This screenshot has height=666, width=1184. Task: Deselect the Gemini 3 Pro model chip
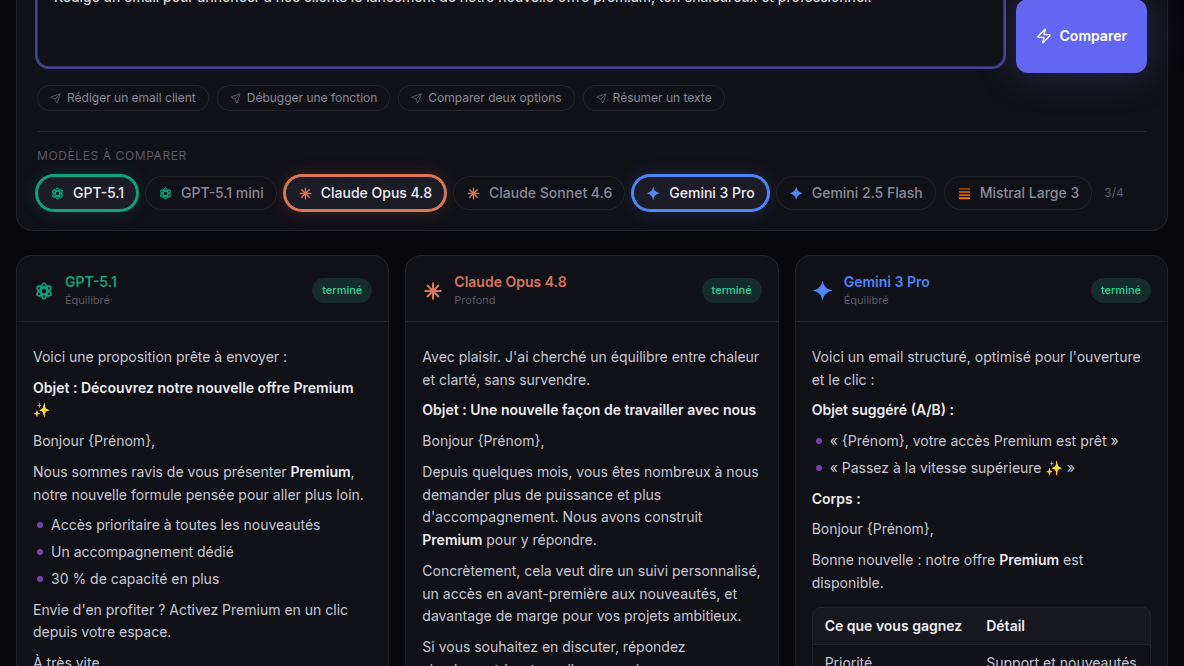coord(700,193)
